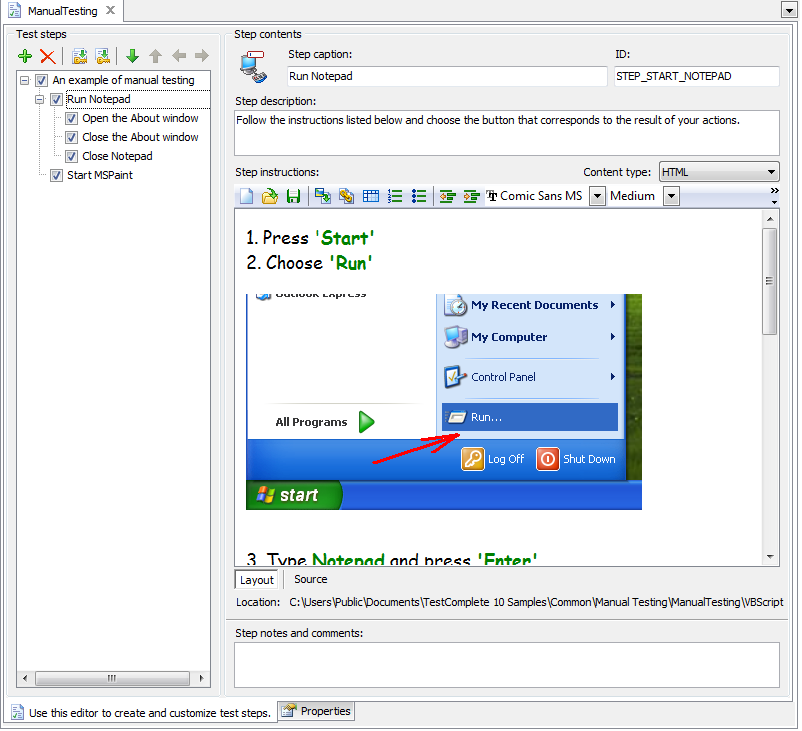Select the ManualTesting editor tab
This screenshot has width=802, height=731.
(x=62, y=11)
